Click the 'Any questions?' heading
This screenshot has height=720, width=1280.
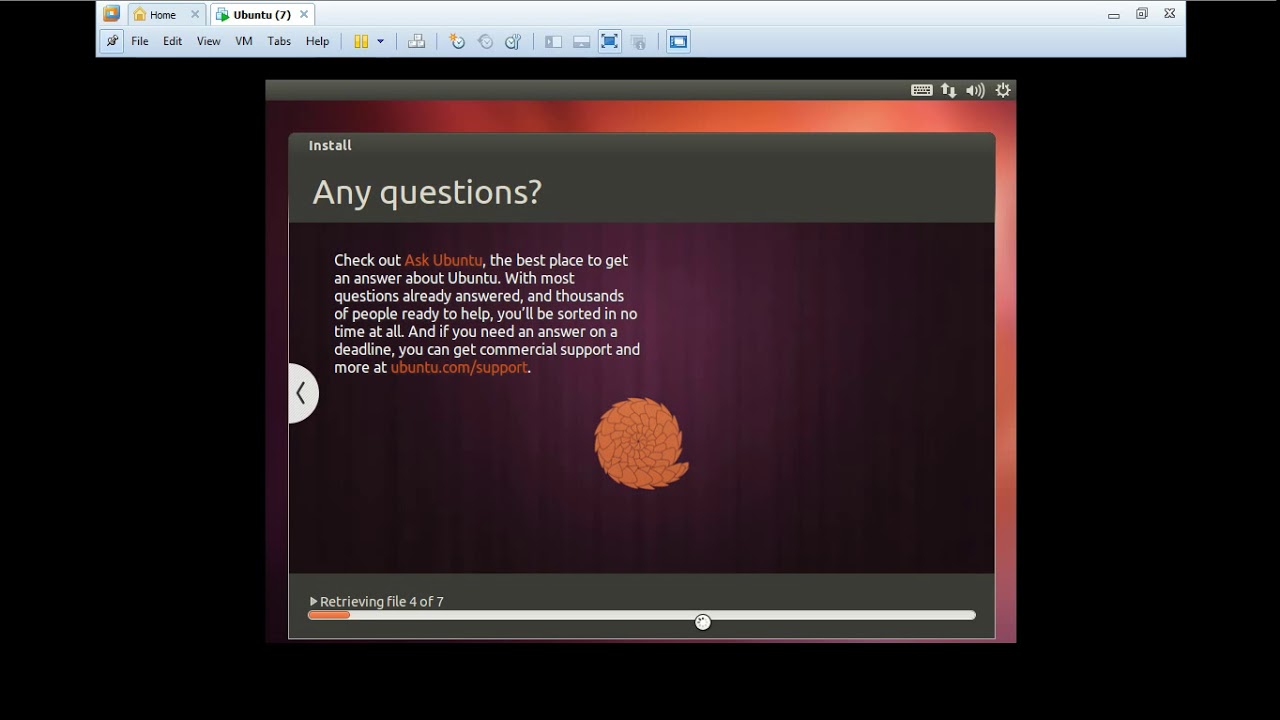[427, 192]
